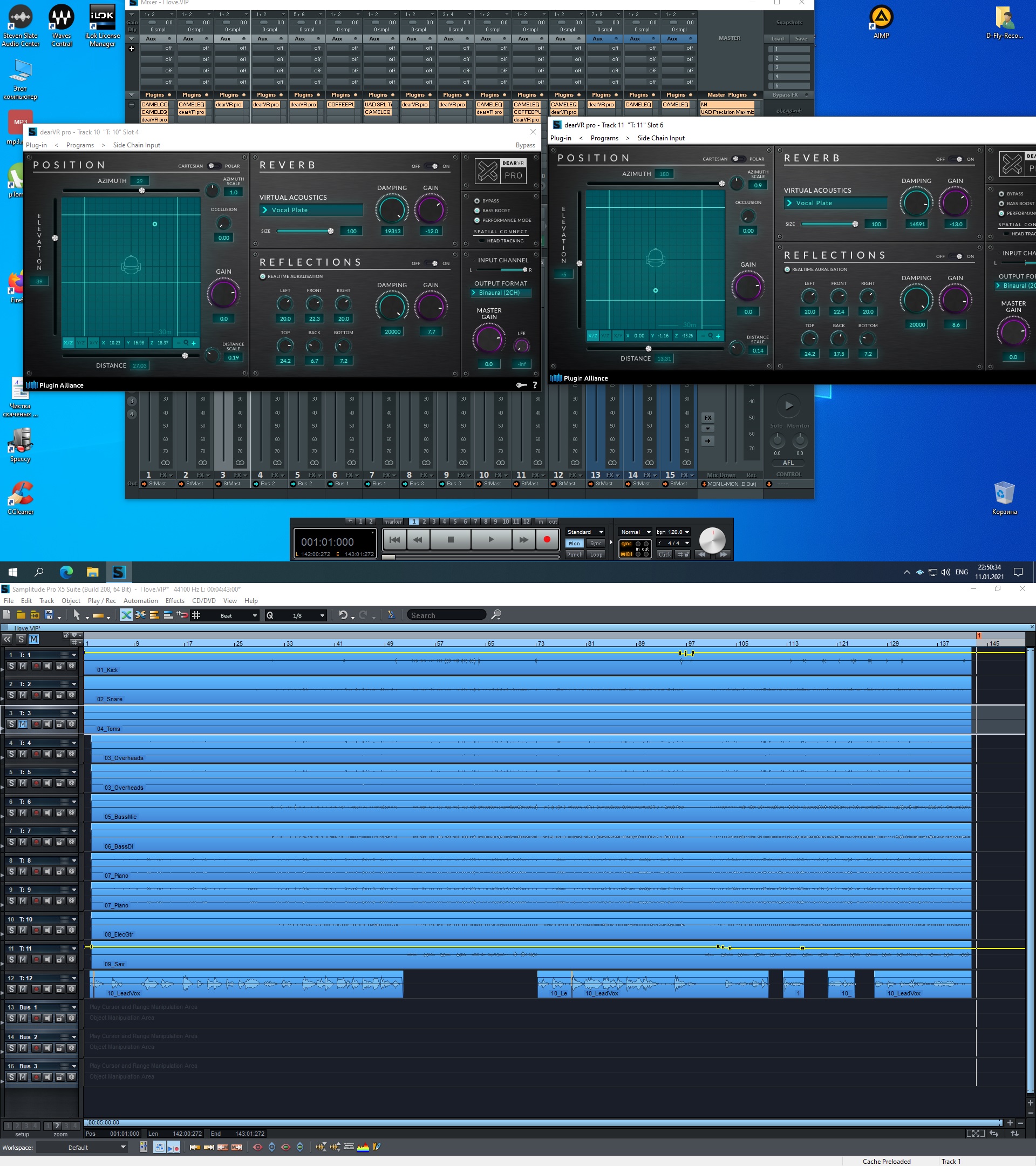
Task: Click the open folder icon in the toolbar
Action: click(x=21, y=615)
